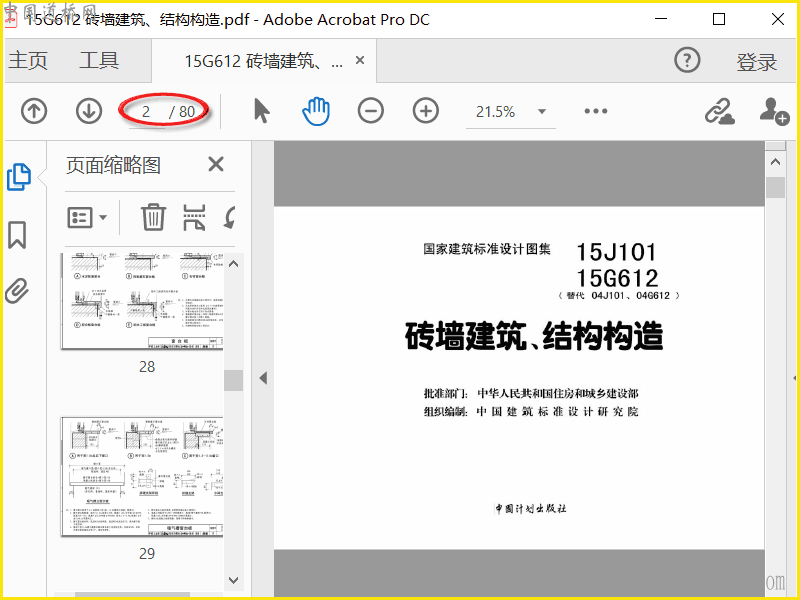Click the 国家建筑标准设计图集 heading
Image resolution: width=800 pixels, height=600 pixels.
point(487,249)
